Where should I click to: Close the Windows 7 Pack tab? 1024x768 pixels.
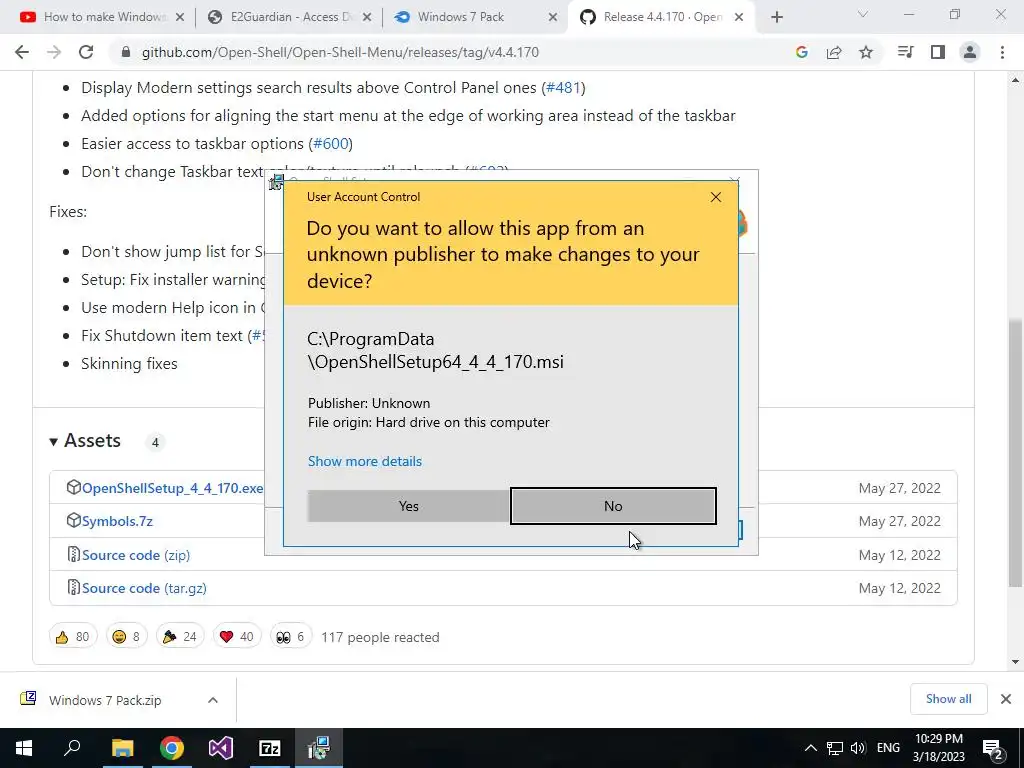pyautogui.click(x=552, y=18)
